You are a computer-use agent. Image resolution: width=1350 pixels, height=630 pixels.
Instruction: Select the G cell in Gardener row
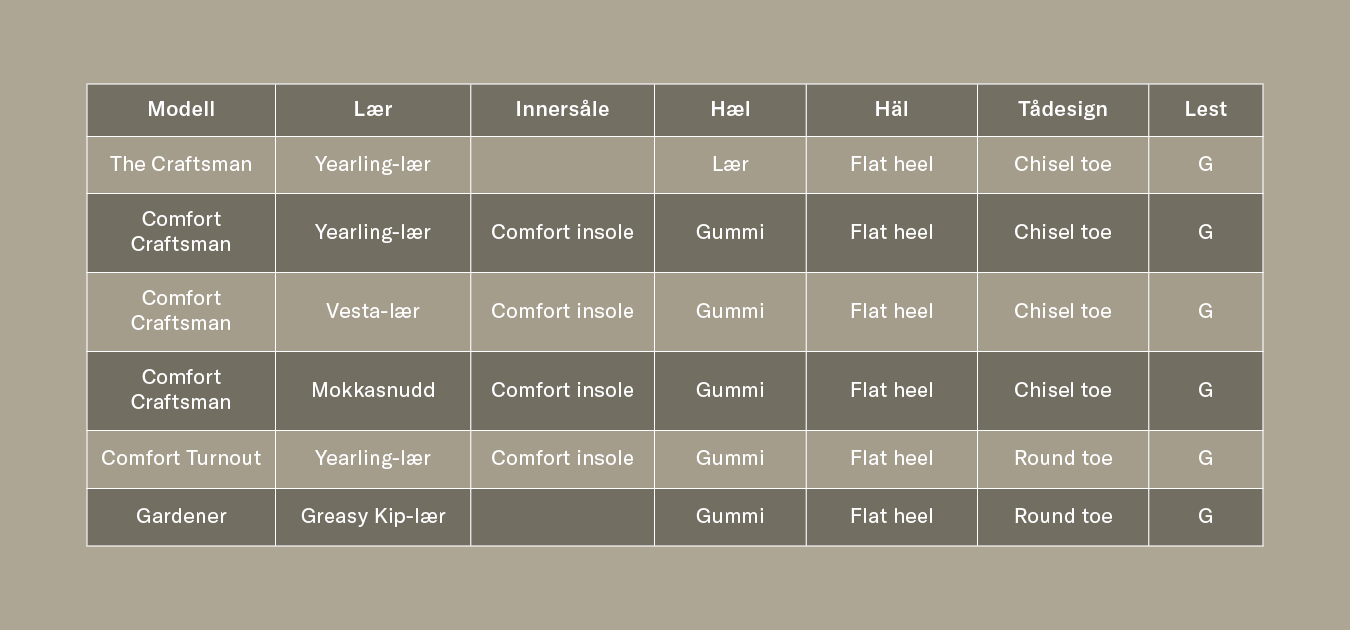pyautogui.click(x=1205, y=516)
